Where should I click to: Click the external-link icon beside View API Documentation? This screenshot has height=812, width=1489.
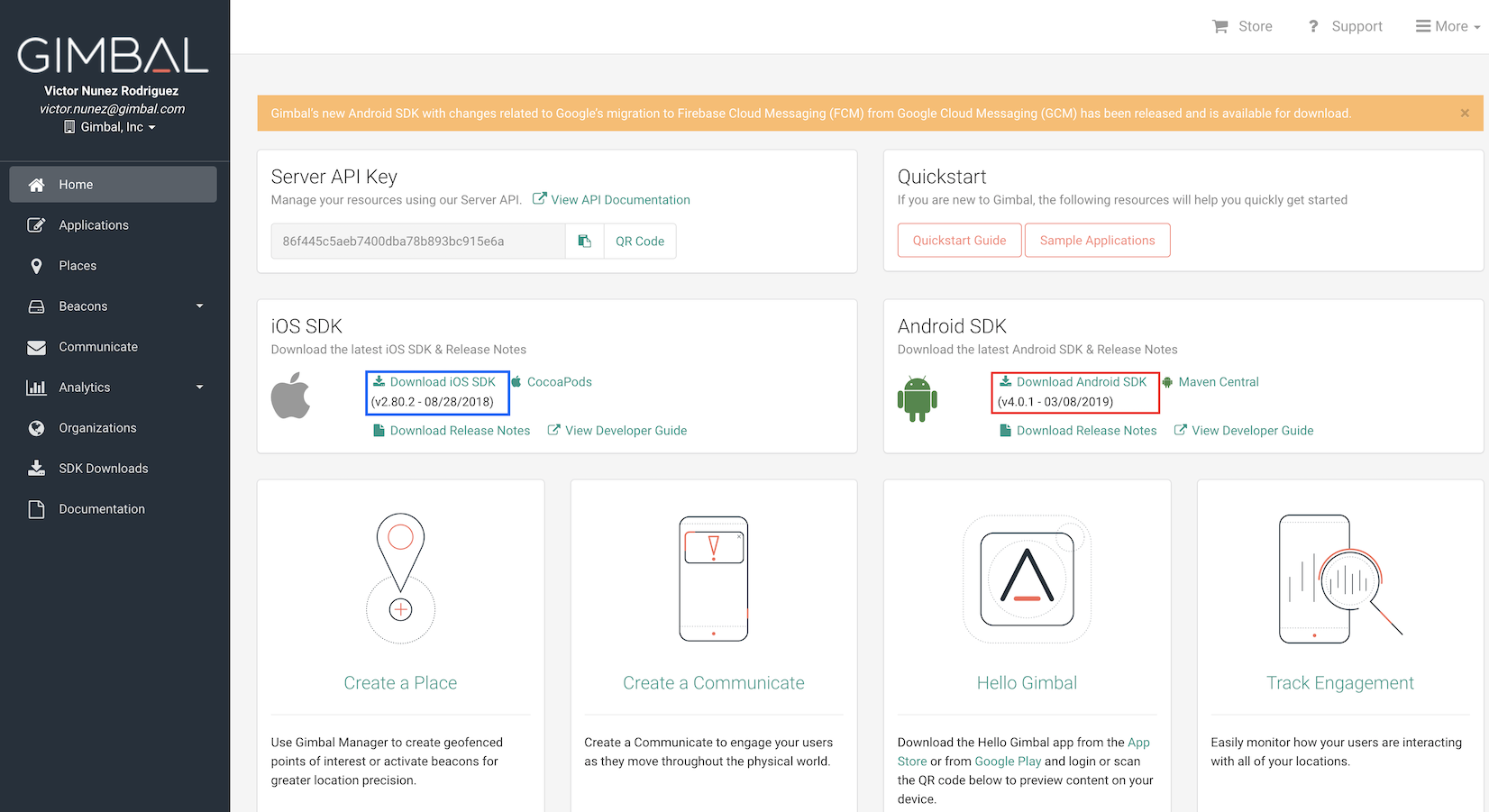tap(539, 199)
